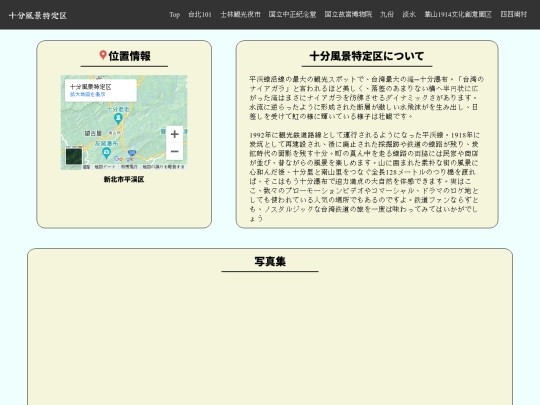This screenshot has width=540, height=405.
Task: Click the 望古里 map label
Action: [x=93, y=133]
